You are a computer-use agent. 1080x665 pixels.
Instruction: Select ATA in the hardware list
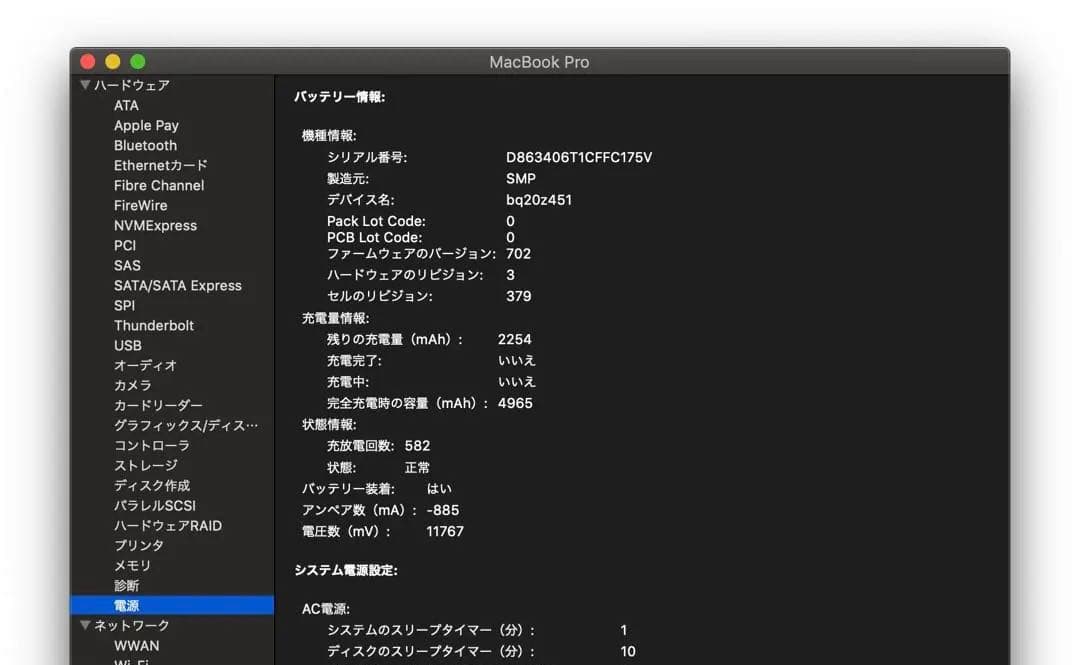pos(126,105)
